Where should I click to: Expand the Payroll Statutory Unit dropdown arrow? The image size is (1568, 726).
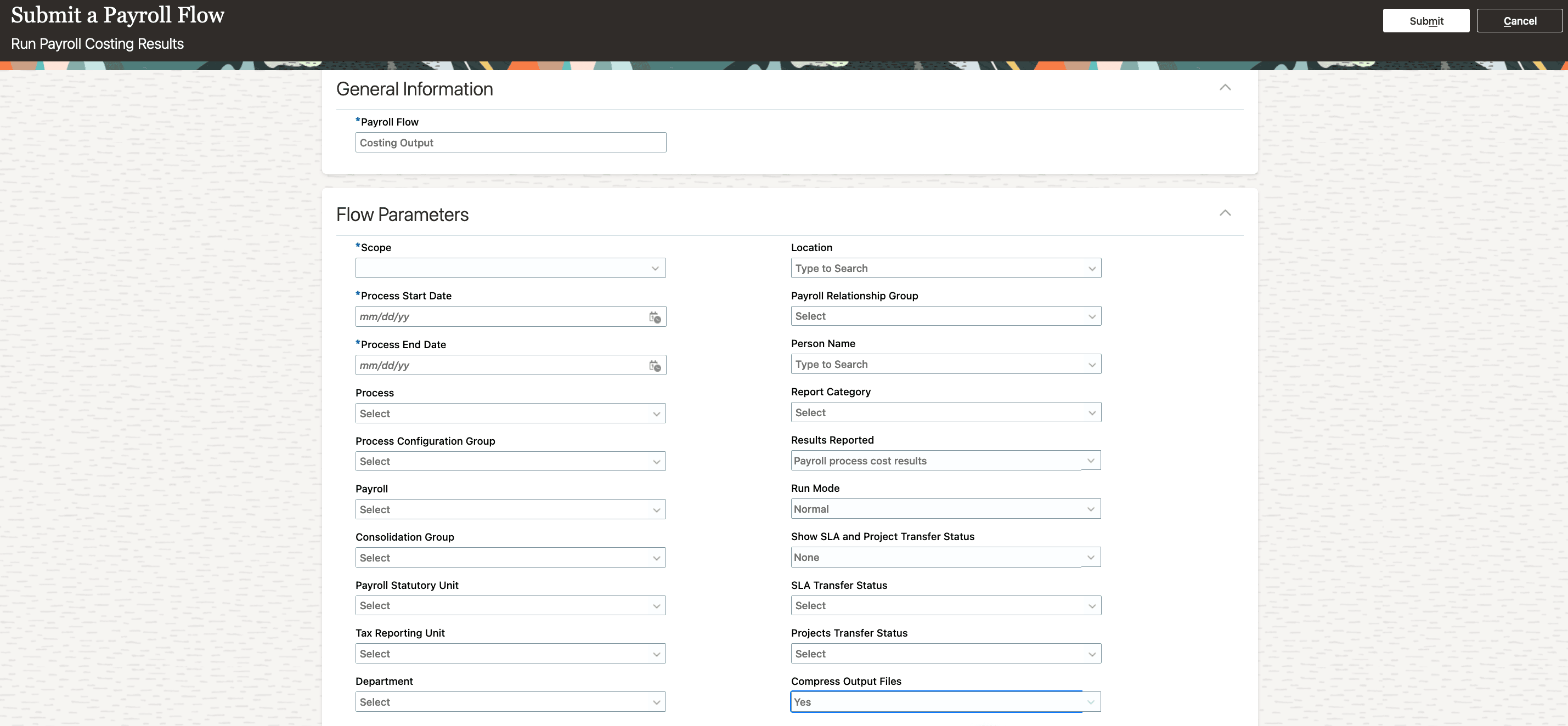click(x=656, y=605)
